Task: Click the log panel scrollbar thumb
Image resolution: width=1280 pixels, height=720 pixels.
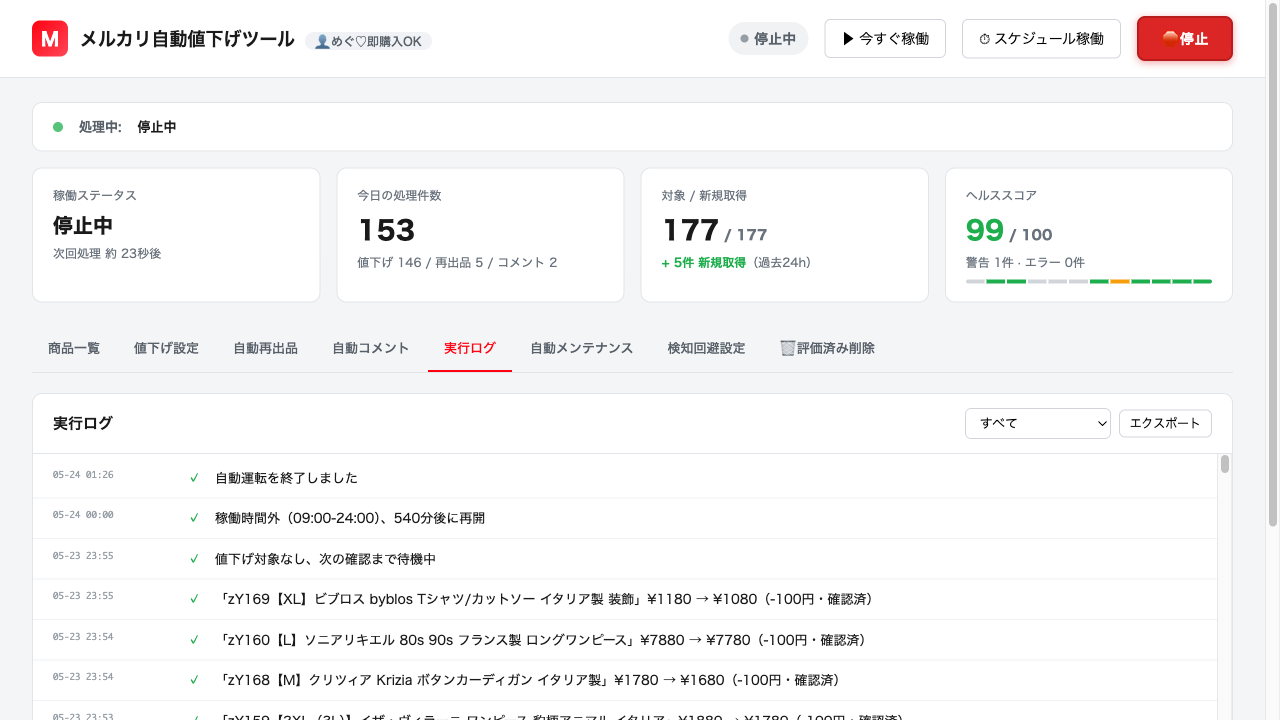Action: [1225, 464]
